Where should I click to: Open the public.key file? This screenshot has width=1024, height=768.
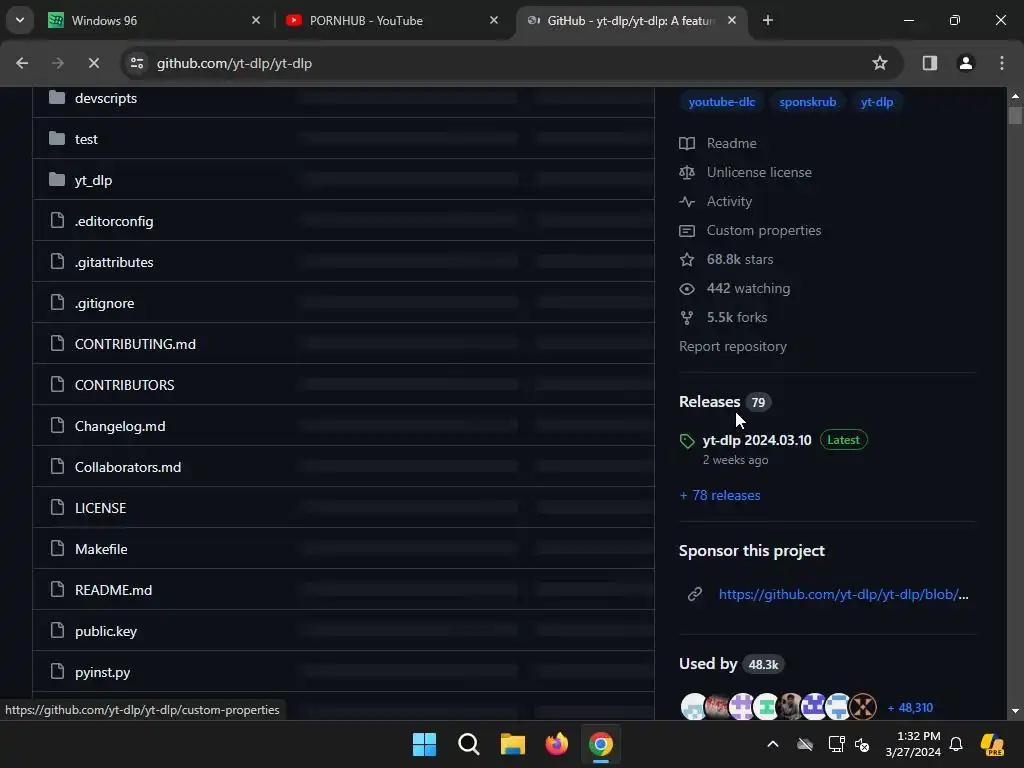pyautogui.click(x=106, y=632)
